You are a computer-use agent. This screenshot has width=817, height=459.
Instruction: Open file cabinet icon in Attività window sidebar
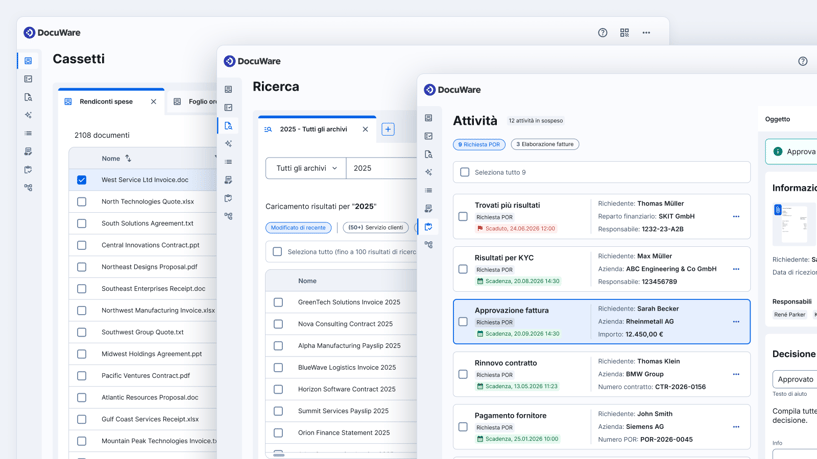pyautogui.click(x=428, y=118)
